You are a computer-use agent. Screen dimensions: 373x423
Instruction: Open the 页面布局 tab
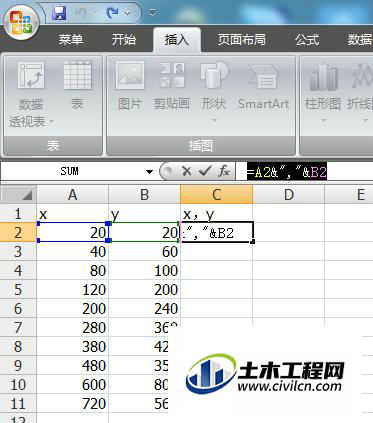[242, 40]
